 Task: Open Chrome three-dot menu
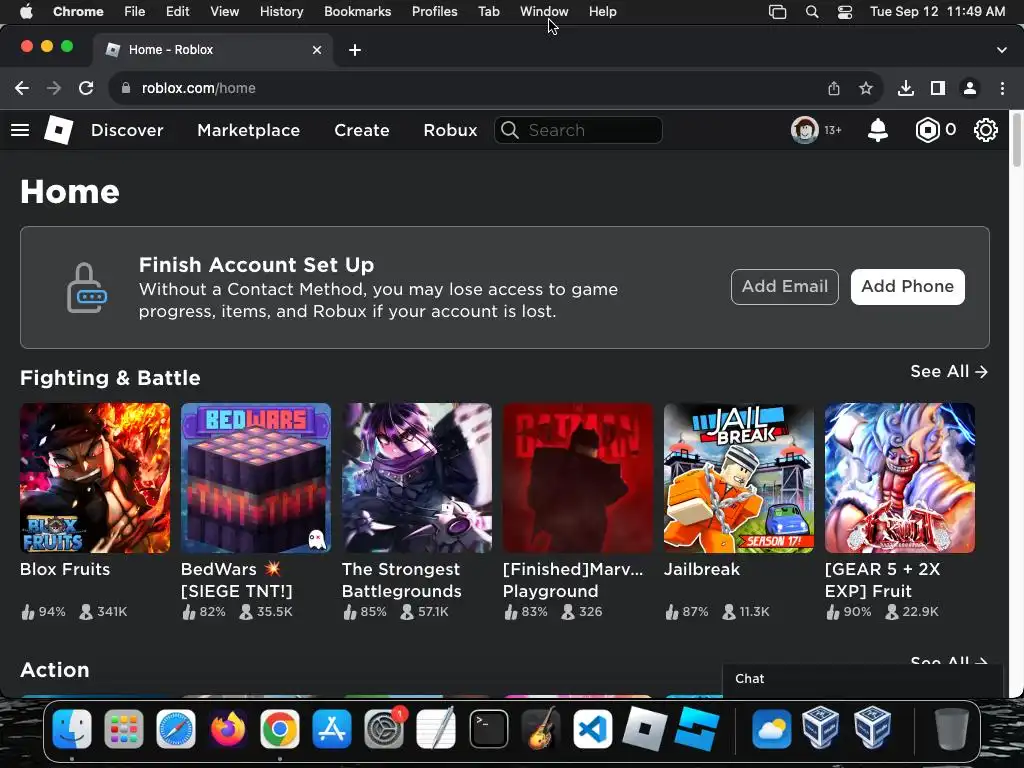coord(1002,88)
